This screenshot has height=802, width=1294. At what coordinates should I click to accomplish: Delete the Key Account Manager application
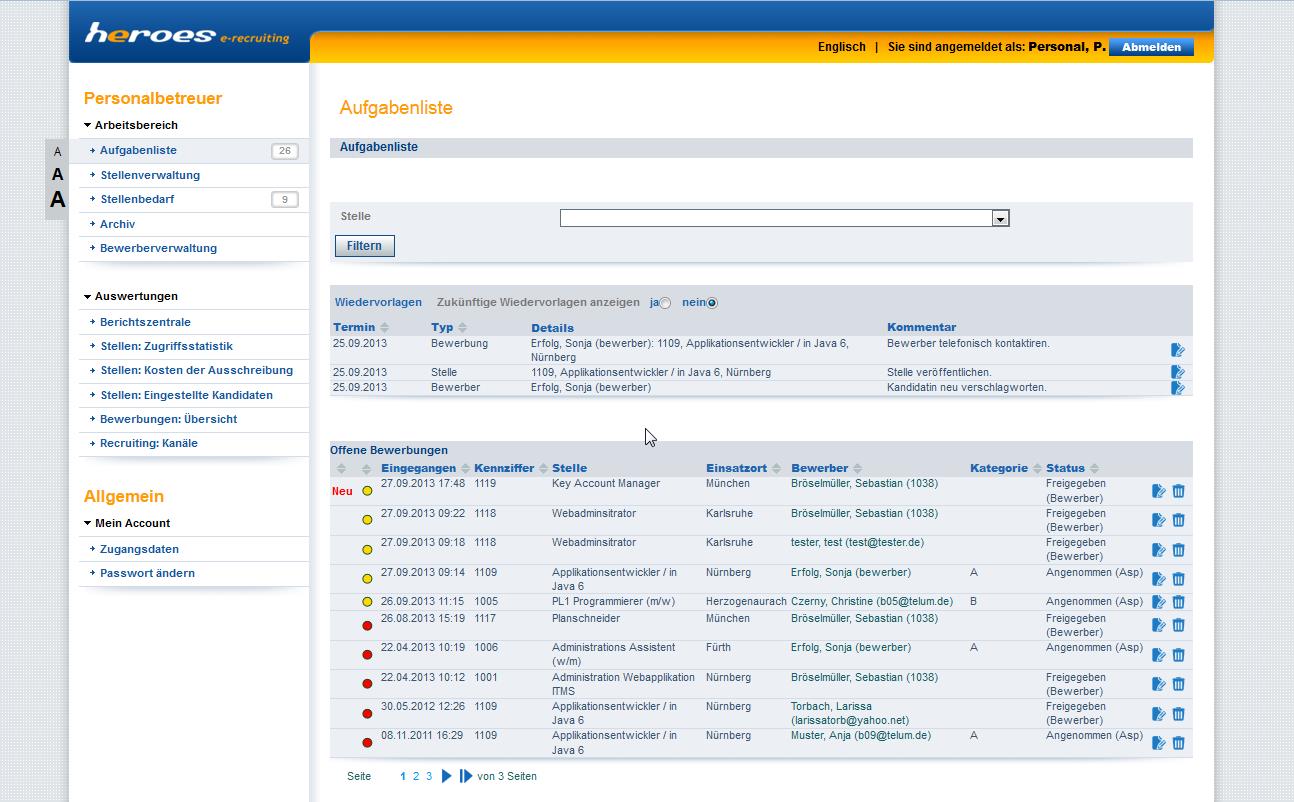1178,491
